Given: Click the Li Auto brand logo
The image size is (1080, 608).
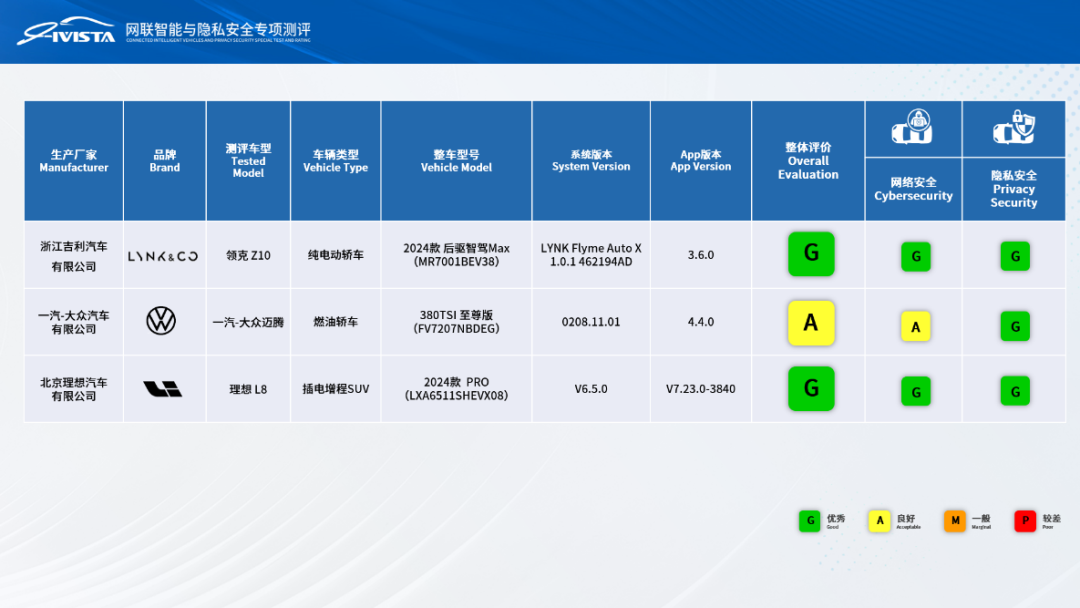Looking at the screenshot, I should click(x=163, y=388).
